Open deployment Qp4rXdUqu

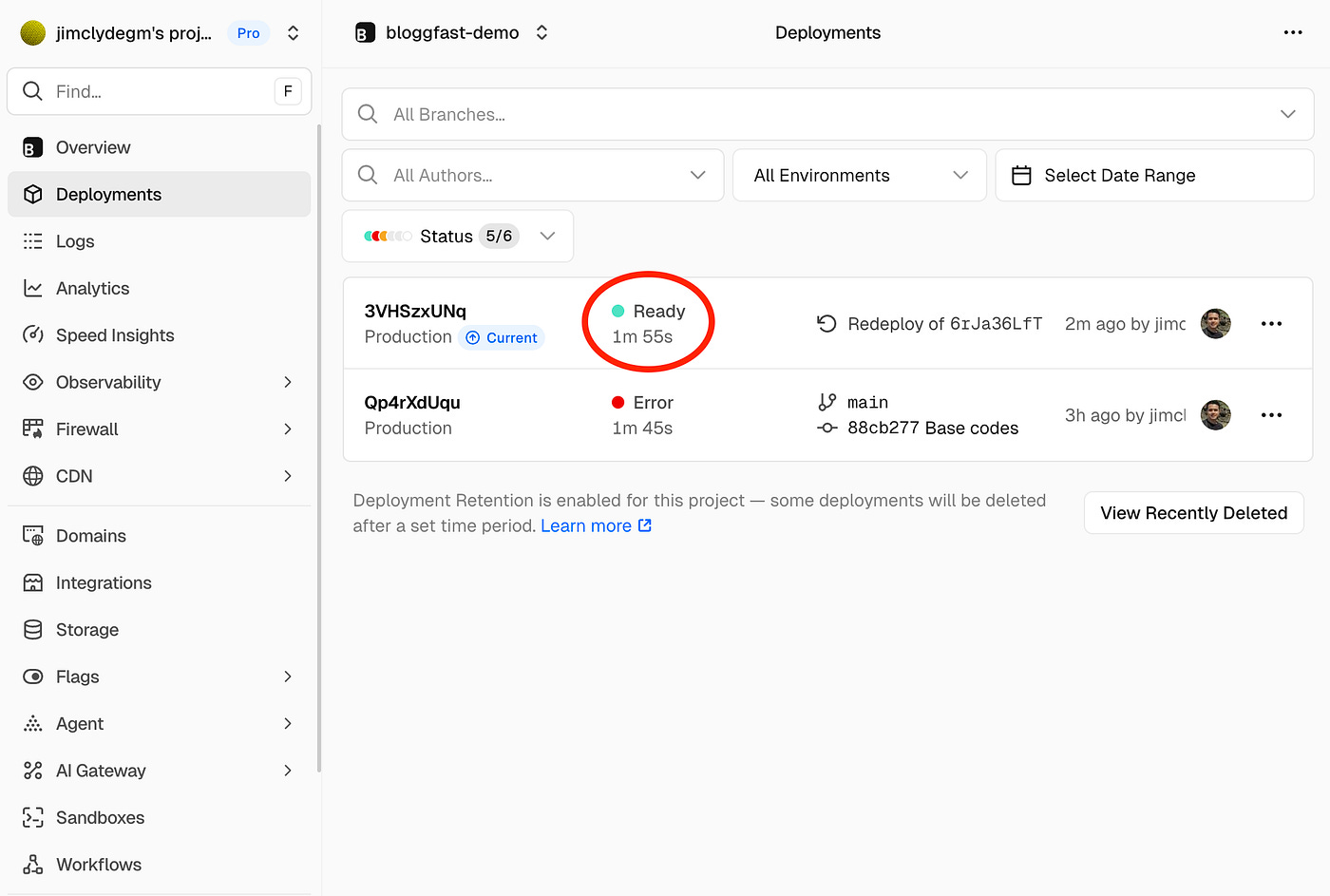coord(412,402)
